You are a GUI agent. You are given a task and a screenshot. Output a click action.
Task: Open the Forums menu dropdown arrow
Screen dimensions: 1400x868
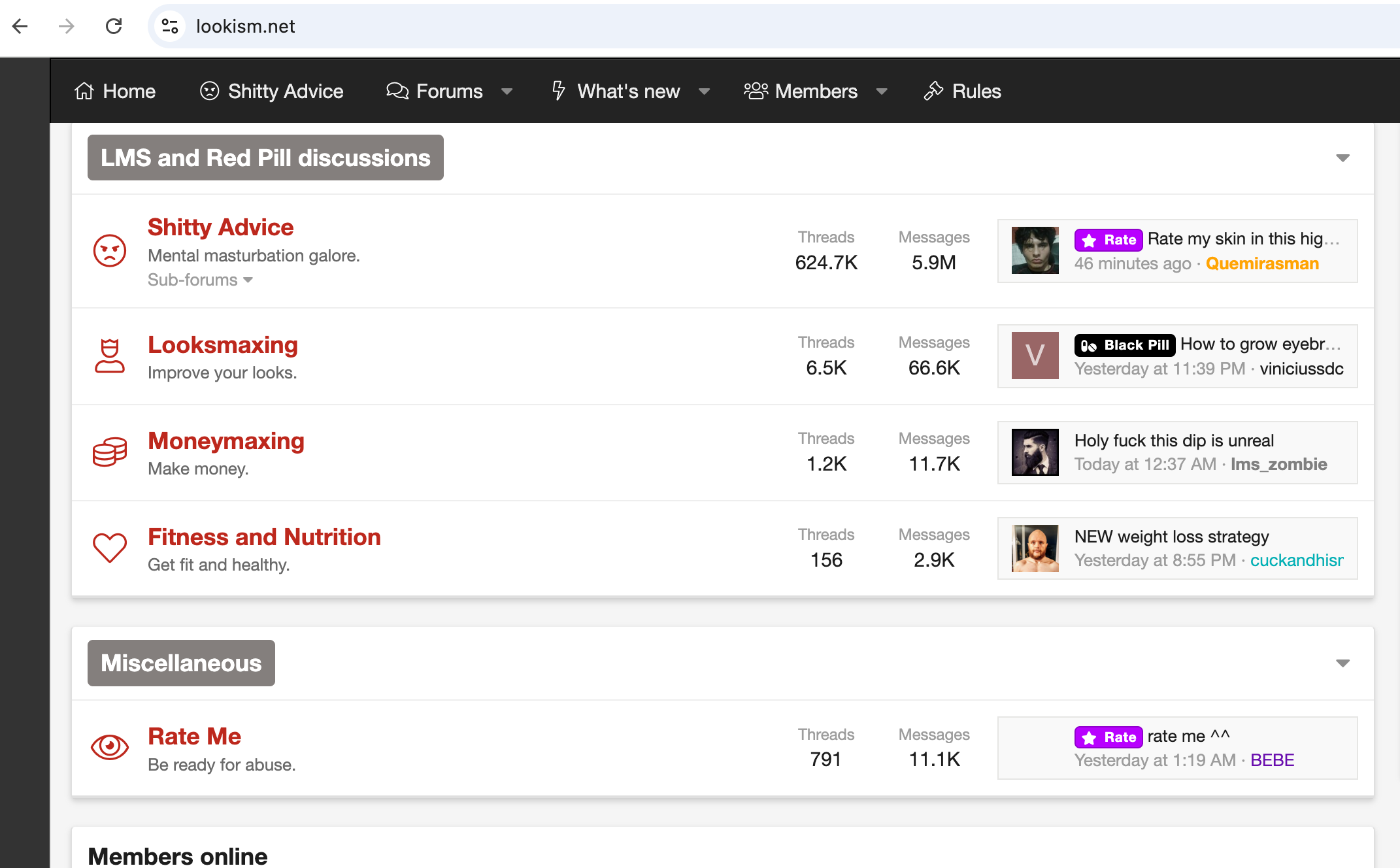(507, 92)
